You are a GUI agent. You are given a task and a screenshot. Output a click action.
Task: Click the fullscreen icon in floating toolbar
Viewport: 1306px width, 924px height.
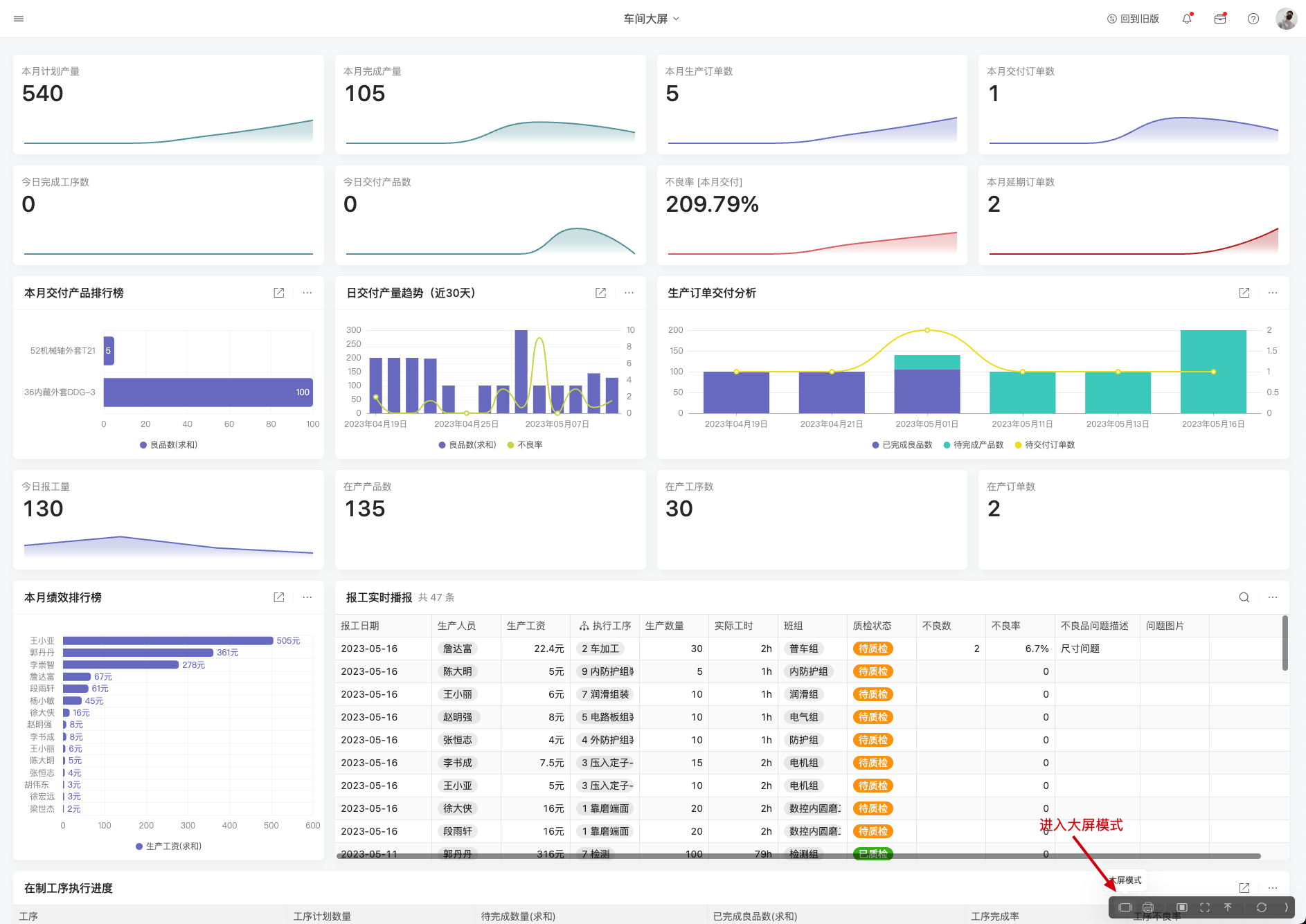point(1205,907)
